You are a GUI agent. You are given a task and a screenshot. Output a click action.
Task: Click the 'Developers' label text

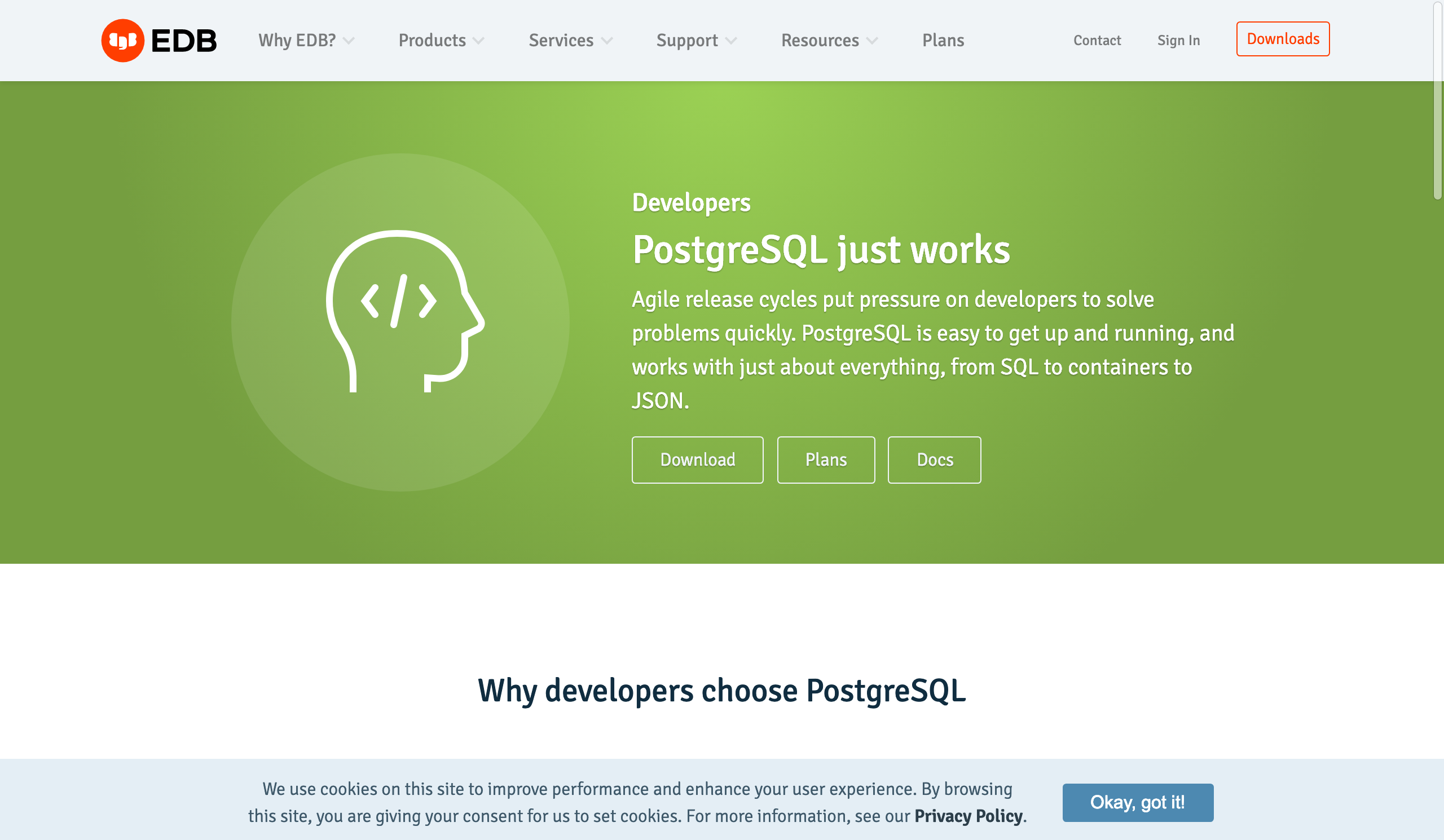691,203
